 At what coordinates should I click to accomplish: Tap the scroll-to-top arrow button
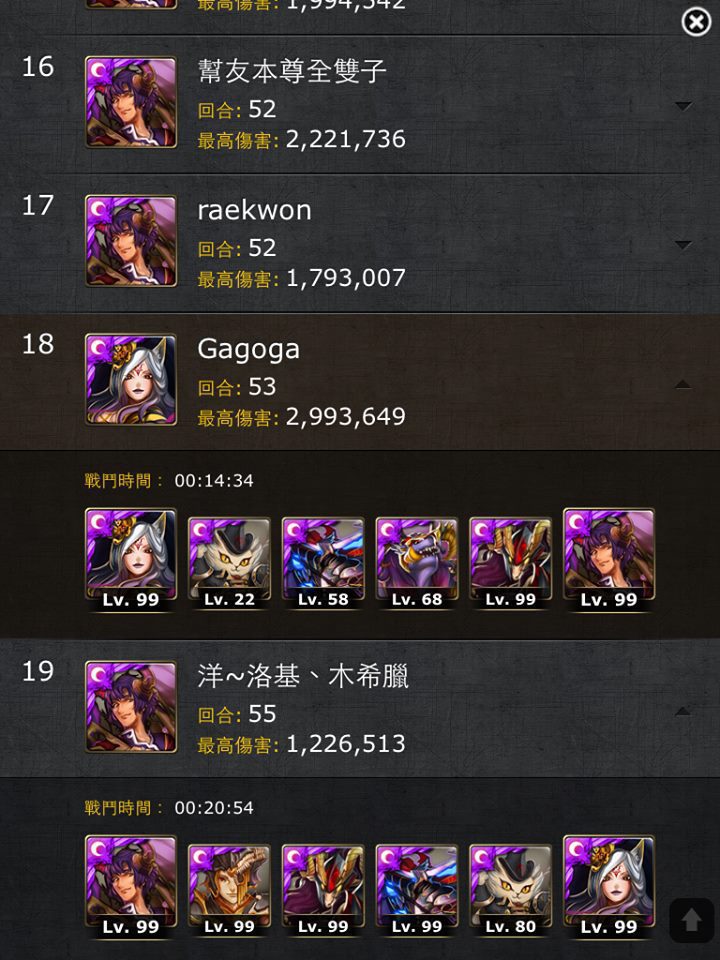[x=691, y=920]
